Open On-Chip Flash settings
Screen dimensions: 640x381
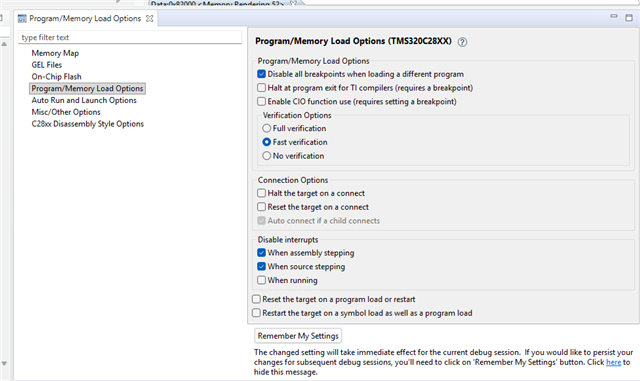(56, 77)
